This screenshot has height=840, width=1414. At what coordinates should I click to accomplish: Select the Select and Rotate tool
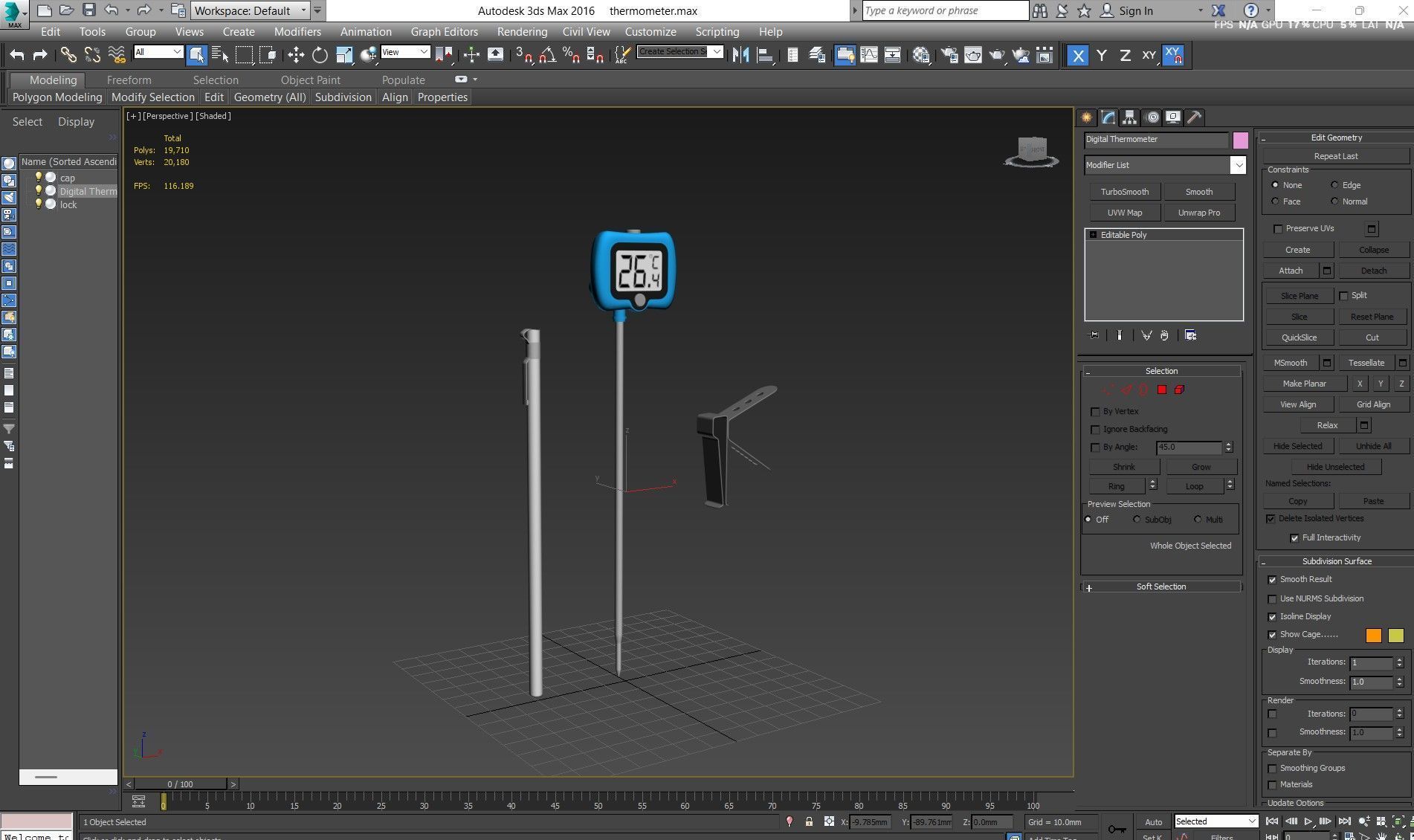click(320, 55)
